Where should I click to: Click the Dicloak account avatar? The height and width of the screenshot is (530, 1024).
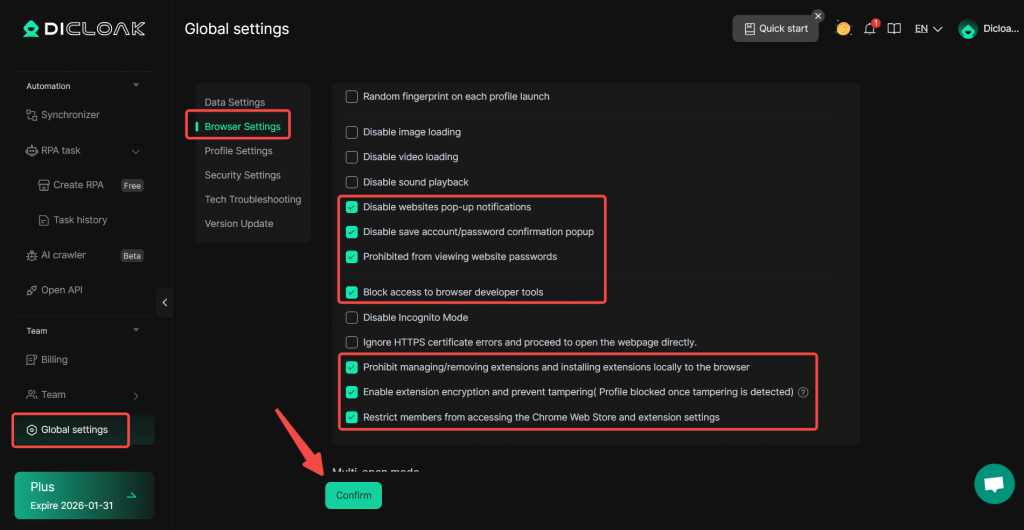coord(967,29)
